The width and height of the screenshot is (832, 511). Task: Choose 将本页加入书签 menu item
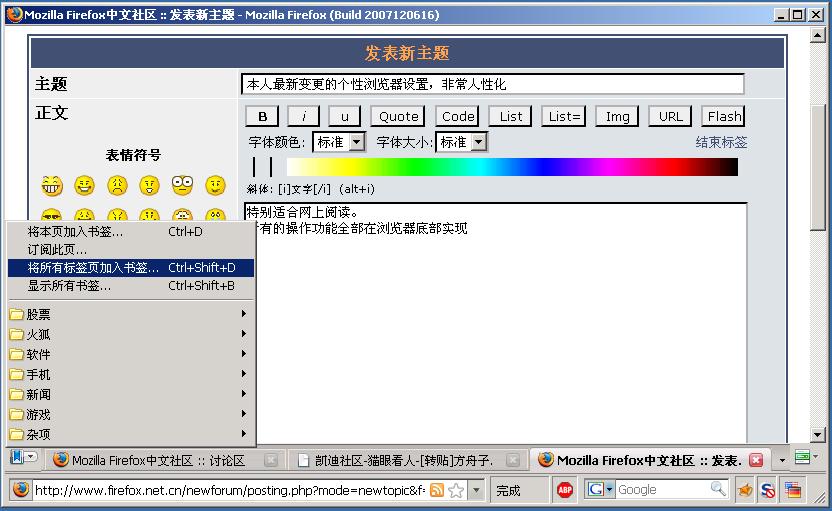131,232
